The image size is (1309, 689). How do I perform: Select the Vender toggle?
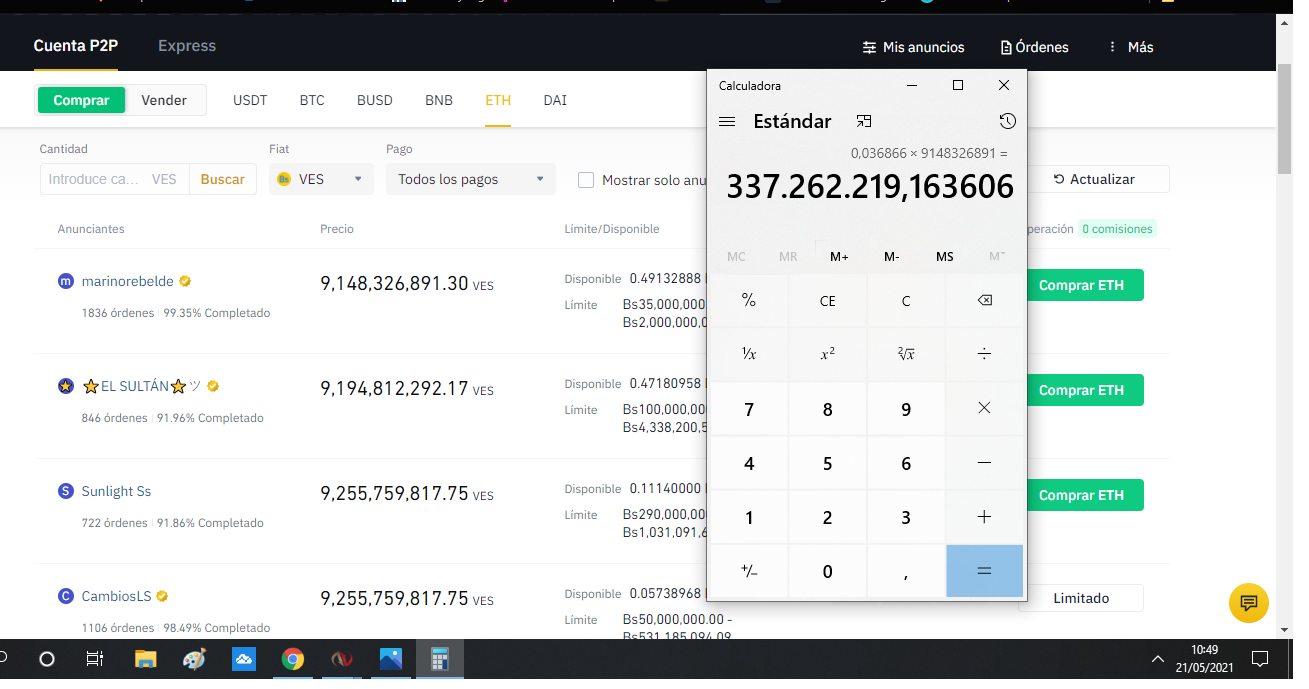click(x=164, y=100)
